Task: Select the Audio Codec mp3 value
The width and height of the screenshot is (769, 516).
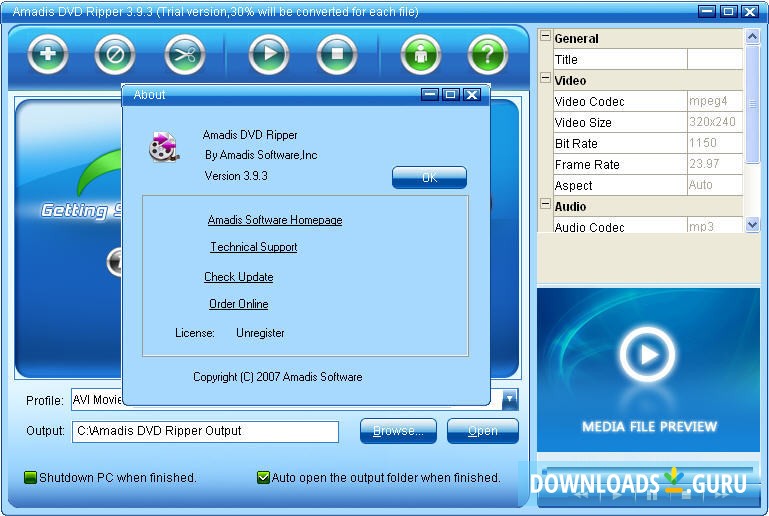Action: 715,226
